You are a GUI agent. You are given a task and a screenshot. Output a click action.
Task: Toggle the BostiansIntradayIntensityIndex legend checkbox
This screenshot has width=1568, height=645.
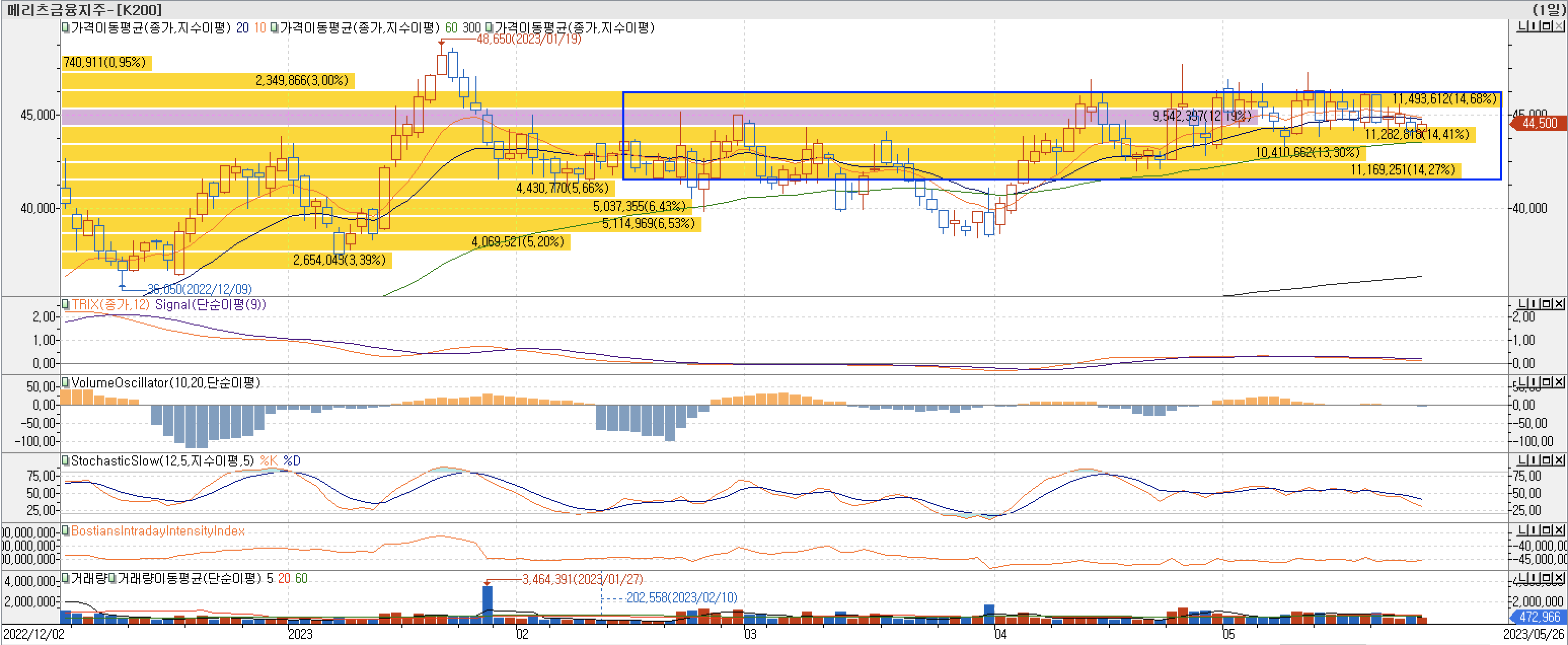tap(65, 530)
